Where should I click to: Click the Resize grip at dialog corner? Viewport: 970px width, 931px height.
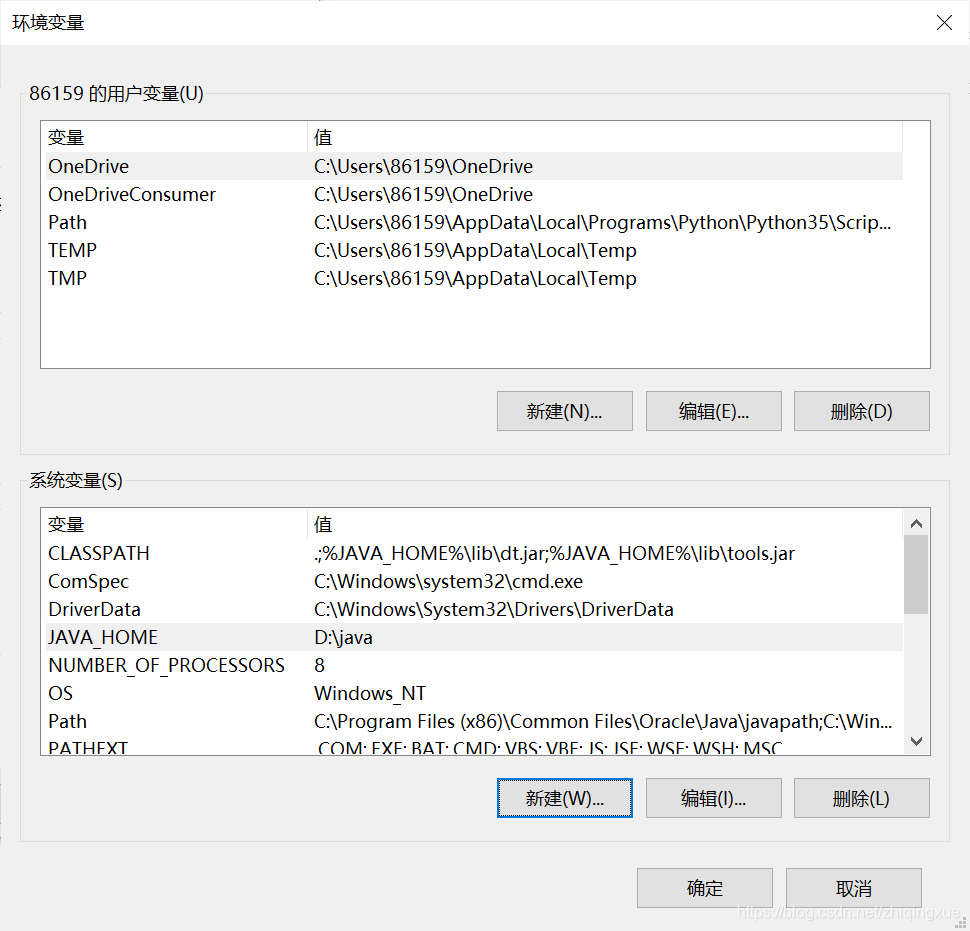point(962,924)
